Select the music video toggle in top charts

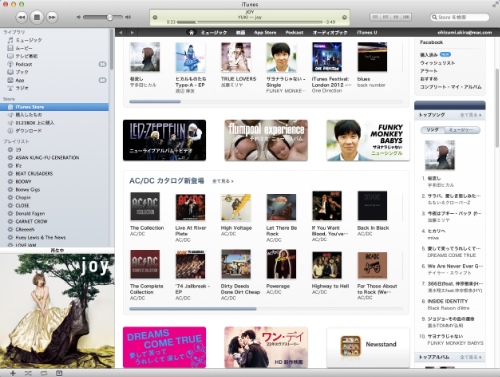coord(462,130)
